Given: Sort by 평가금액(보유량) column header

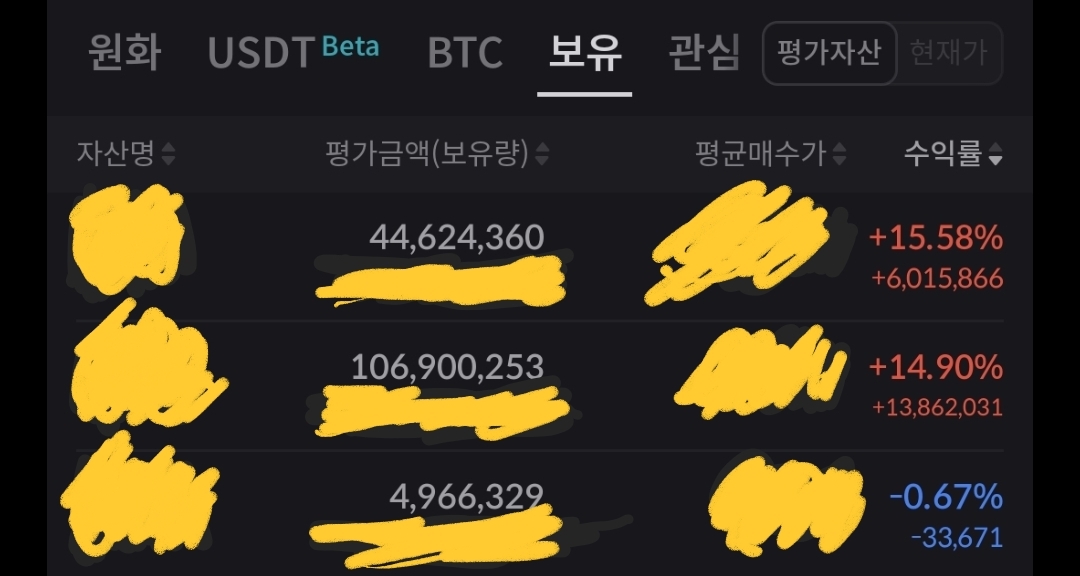Looking at the screenshot, I should coord(426,154).
